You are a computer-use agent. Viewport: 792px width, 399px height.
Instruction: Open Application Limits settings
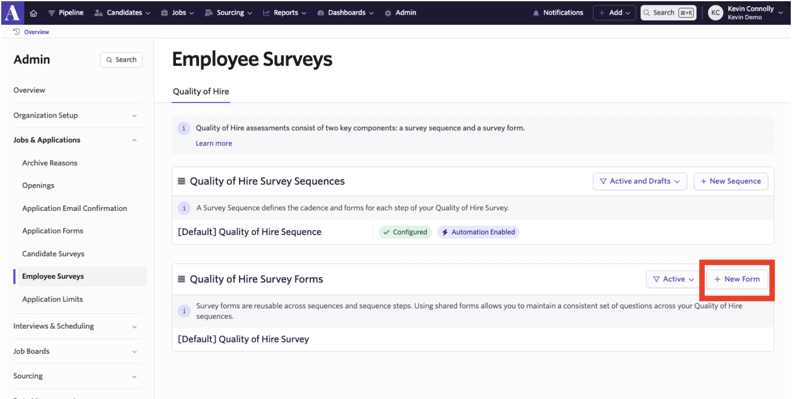(52, 299)
